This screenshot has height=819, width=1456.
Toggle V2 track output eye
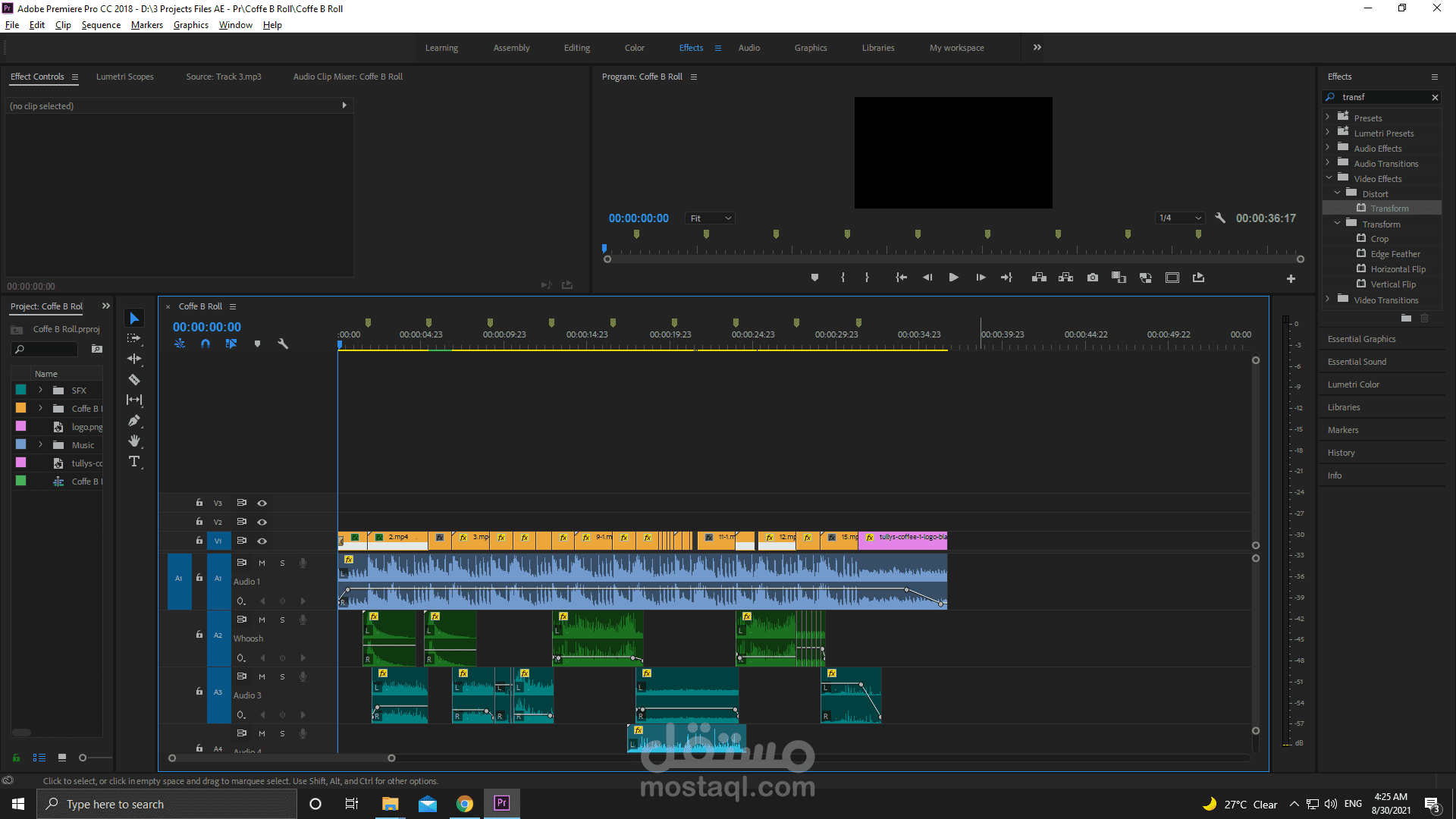pos(262,522)
